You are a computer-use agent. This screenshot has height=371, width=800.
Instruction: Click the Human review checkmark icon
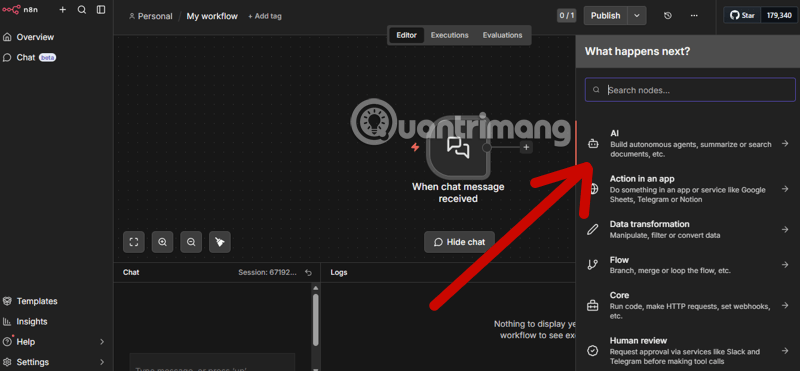point(592,351)
